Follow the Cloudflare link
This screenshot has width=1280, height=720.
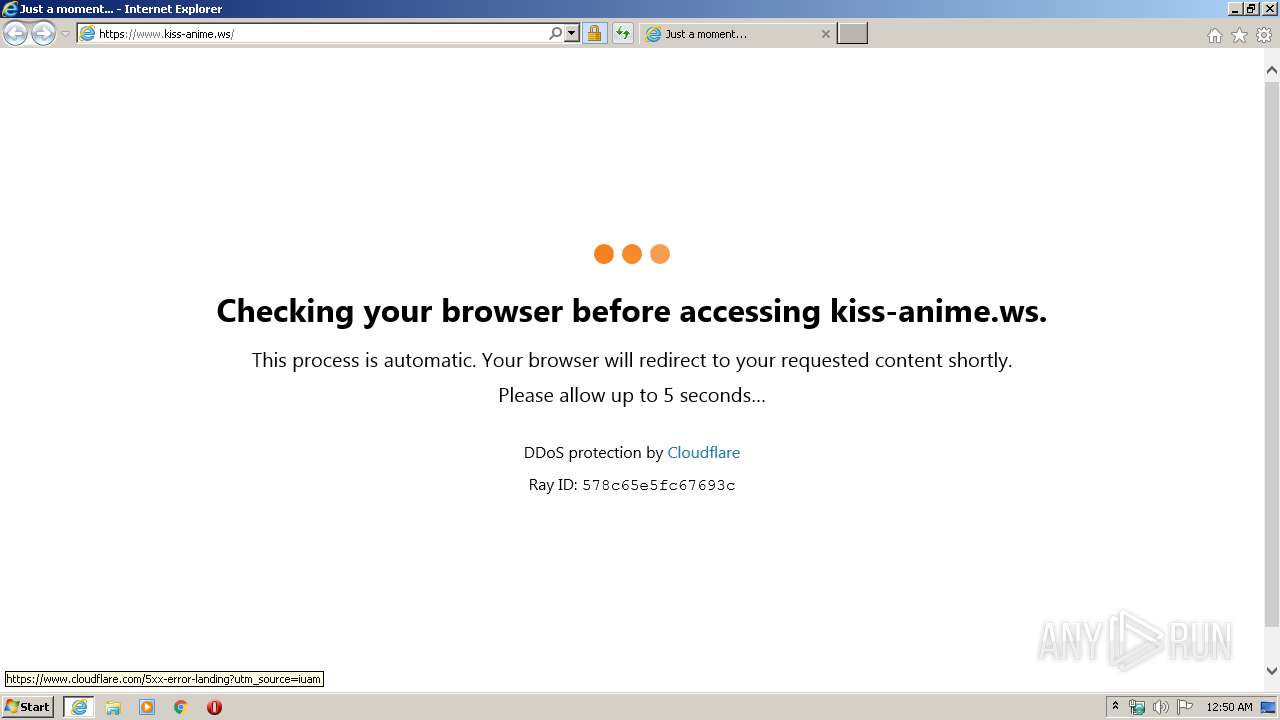point(703,452)
